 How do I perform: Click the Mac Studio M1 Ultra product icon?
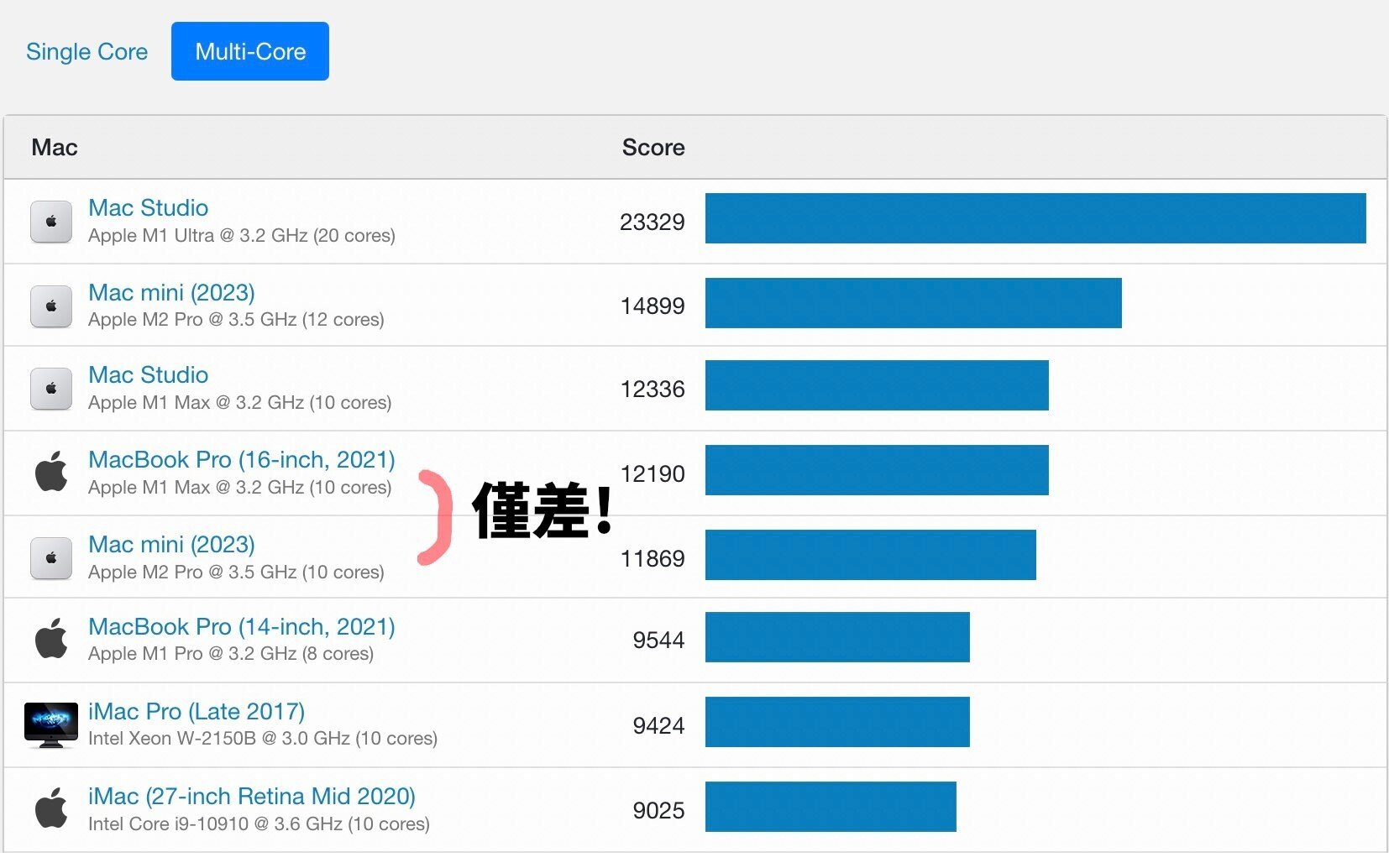(x=50, y=221)
